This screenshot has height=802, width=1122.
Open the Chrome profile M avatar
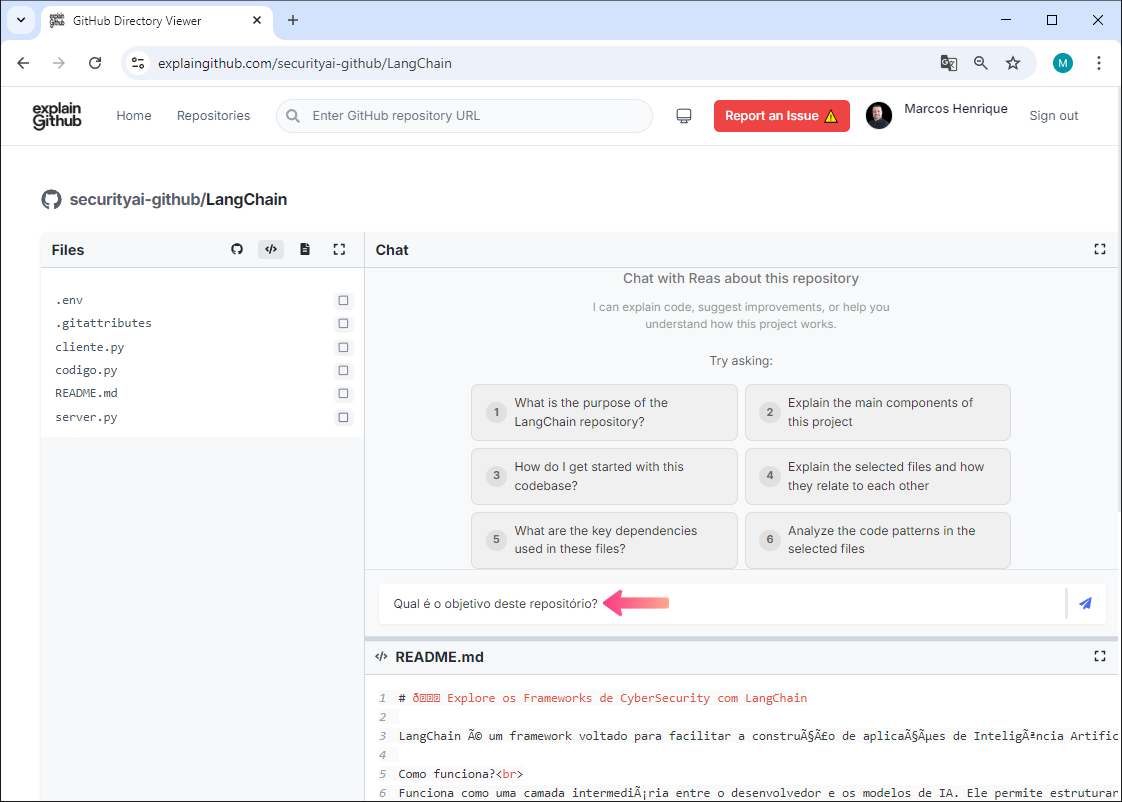click(x=1063, y=63)
